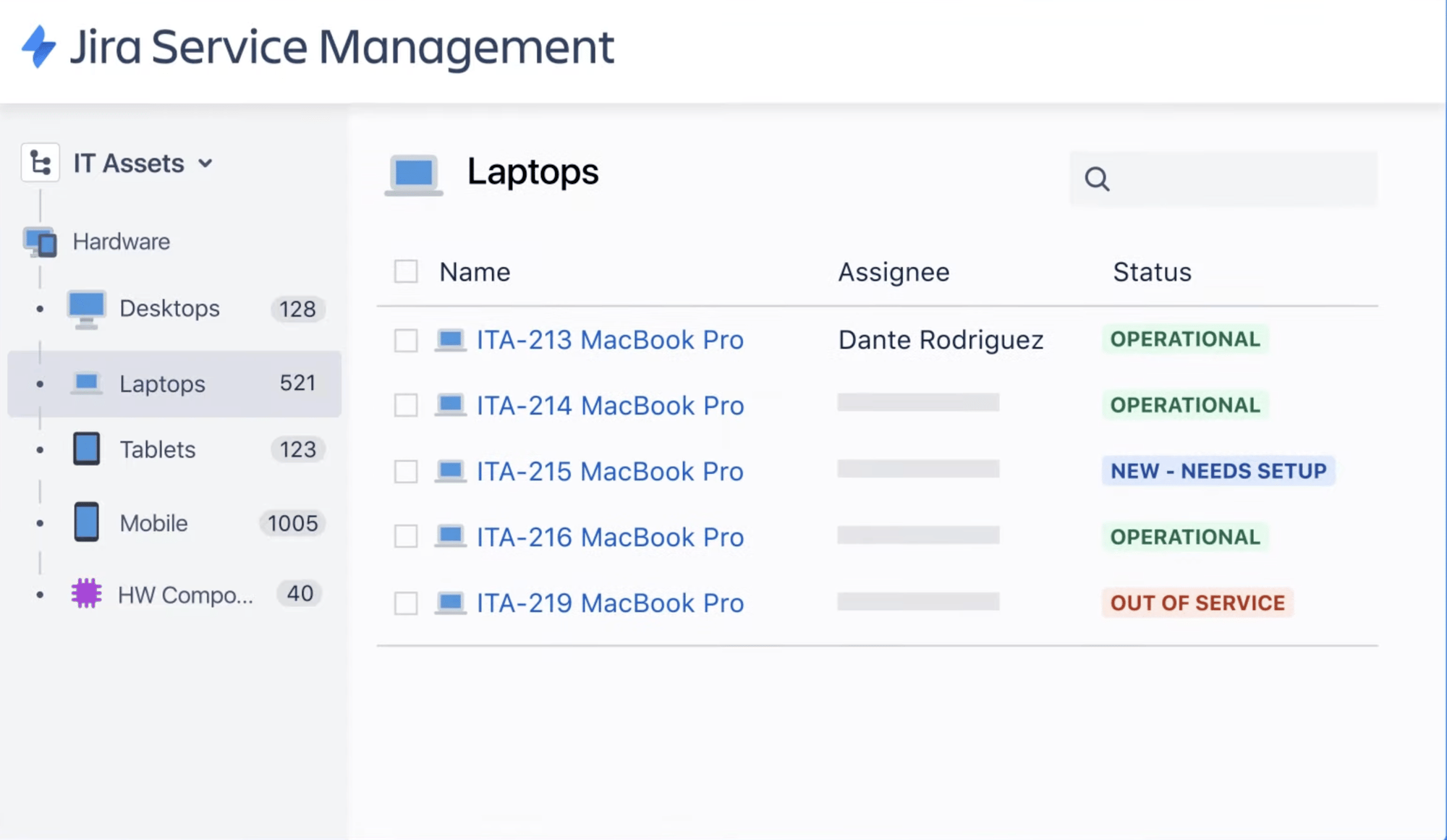Viewport: 1447px width, 840px height.
Task: Click the laptop icon beside ITA-214
Action: pyautogui.click(x=450, y=405)
